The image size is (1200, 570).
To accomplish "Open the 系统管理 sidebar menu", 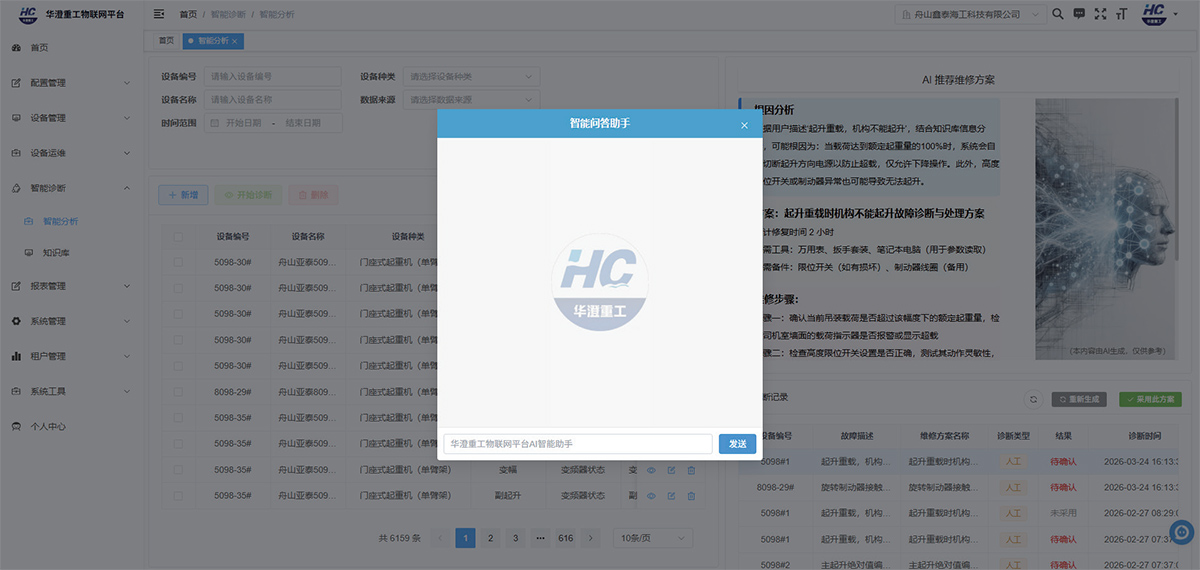I will pyautogui.click(x=70, y=321).
